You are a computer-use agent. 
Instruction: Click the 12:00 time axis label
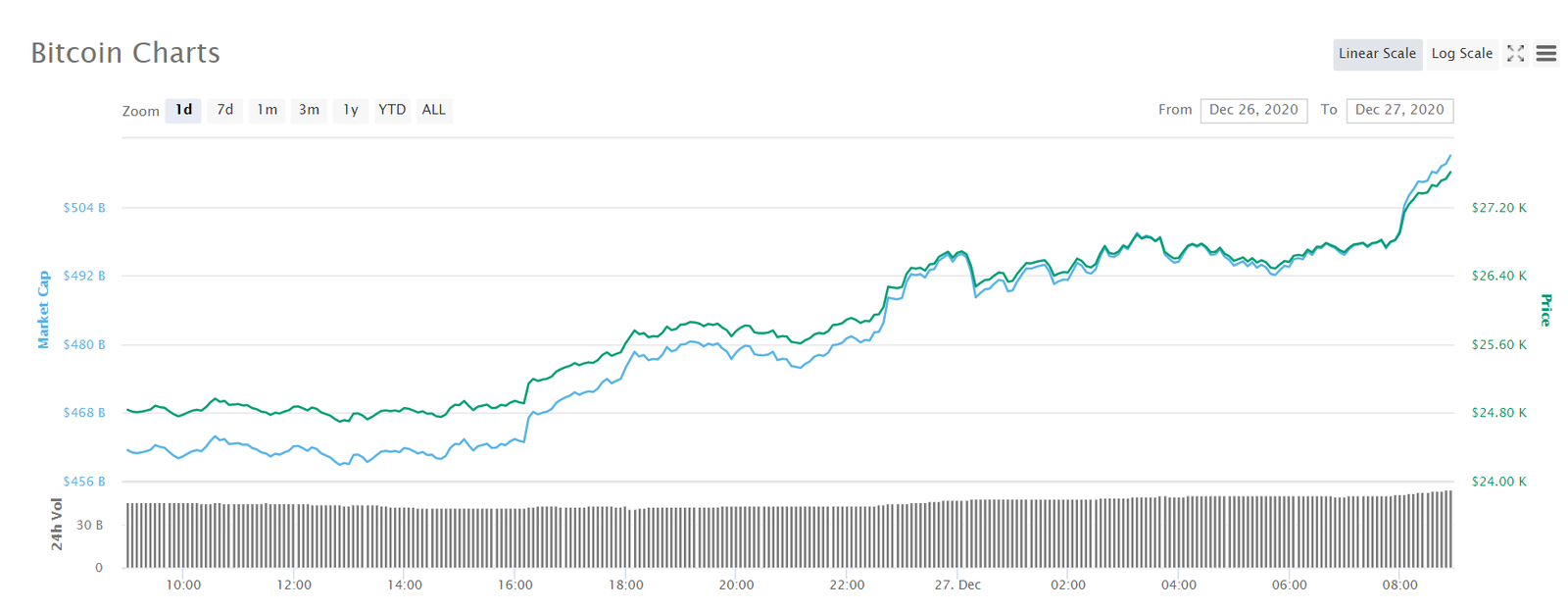point(294,586)
